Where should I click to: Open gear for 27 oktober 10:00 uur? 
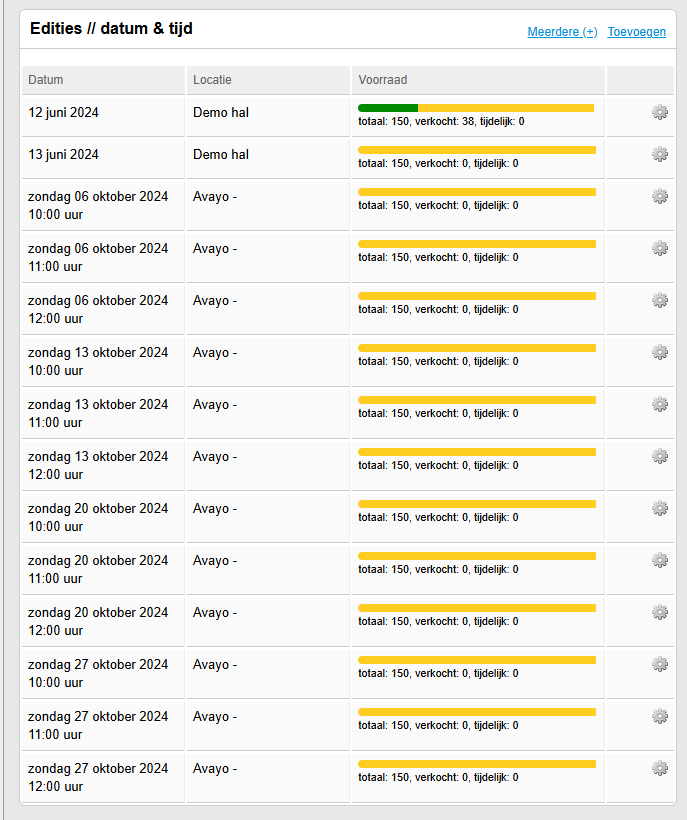point(660,664)
